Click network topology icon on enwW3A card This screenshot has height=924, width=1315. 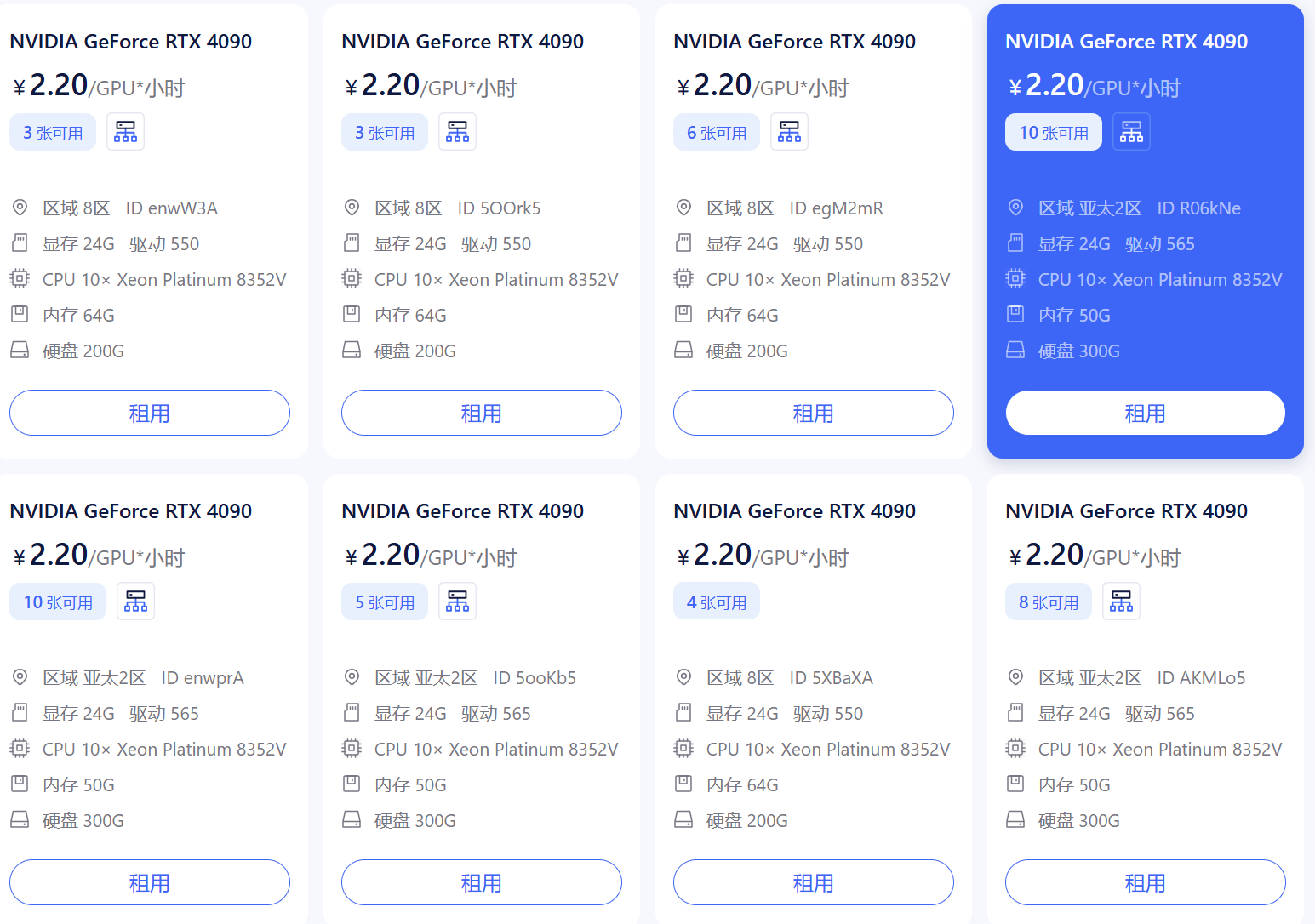[x=125, y=132]
